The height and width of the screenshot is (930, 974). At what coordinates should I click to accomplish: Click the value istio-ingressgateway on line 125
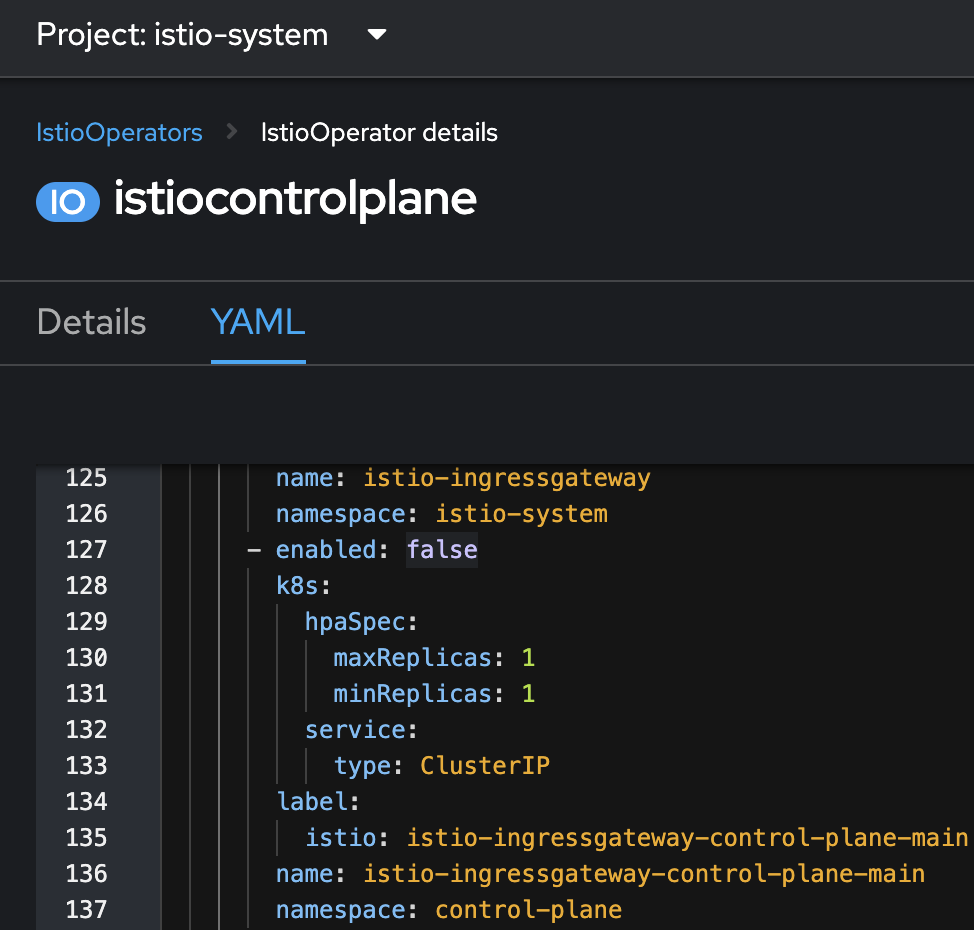(507, 478)
